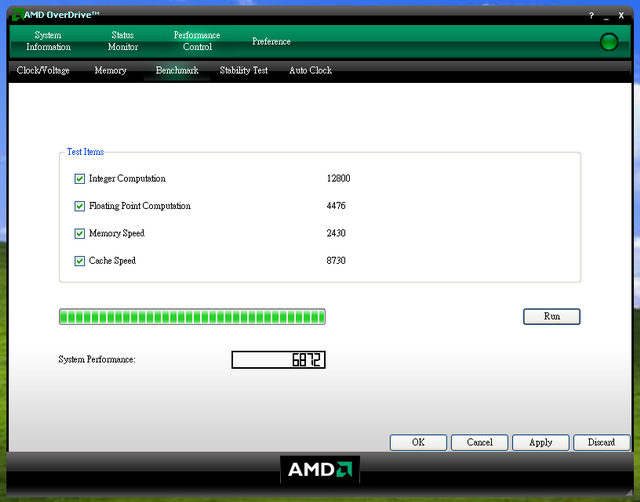Click the AMD OverDrive logo icon in title bar
Screen dimensions: 640x502
pyautogui.click(x=17, y=15)
